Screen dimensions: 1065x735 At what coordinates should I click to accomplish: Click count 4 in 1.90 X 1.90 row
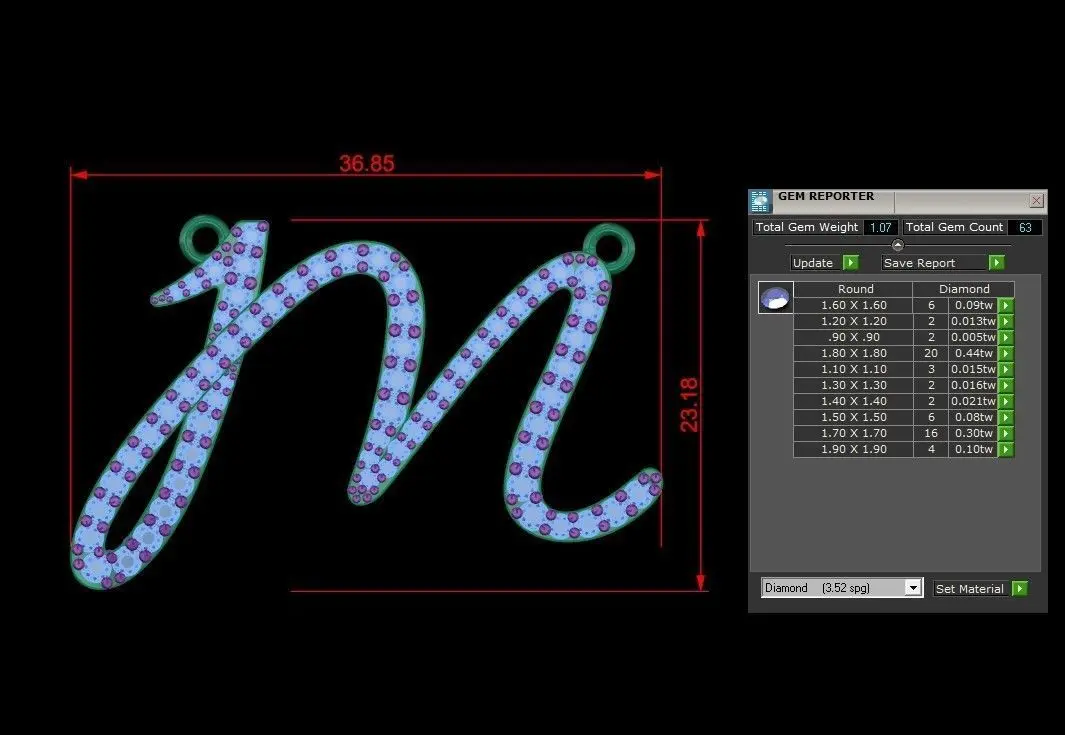point(931,449)
